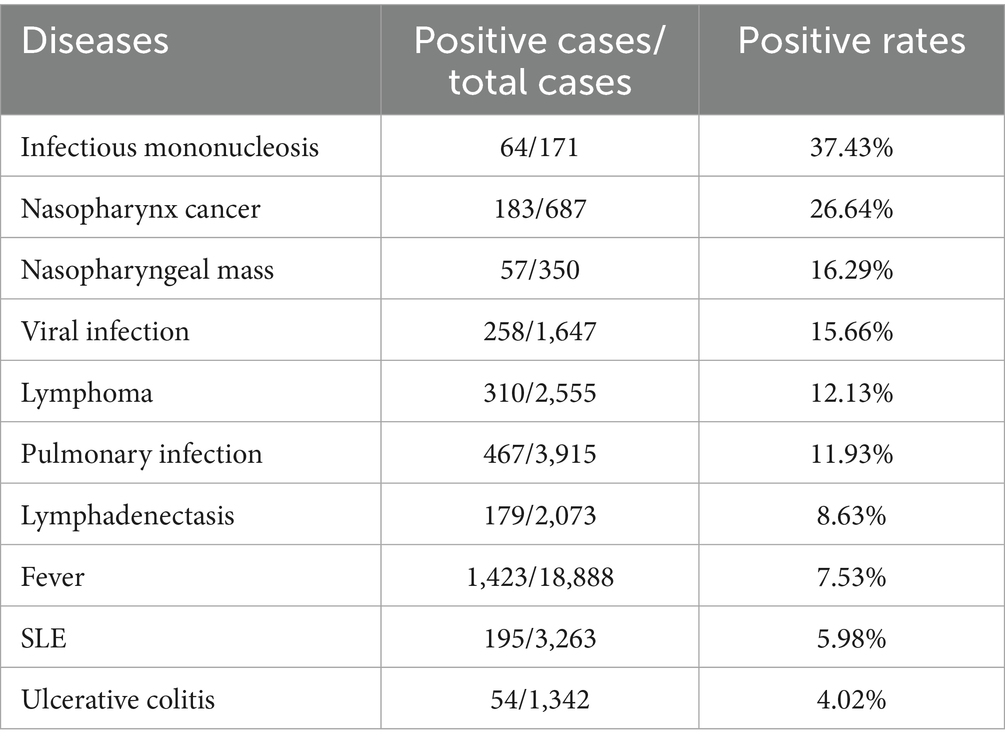
Task: Select the 1,423/18,888 cases value
Action: coord(539,577)
